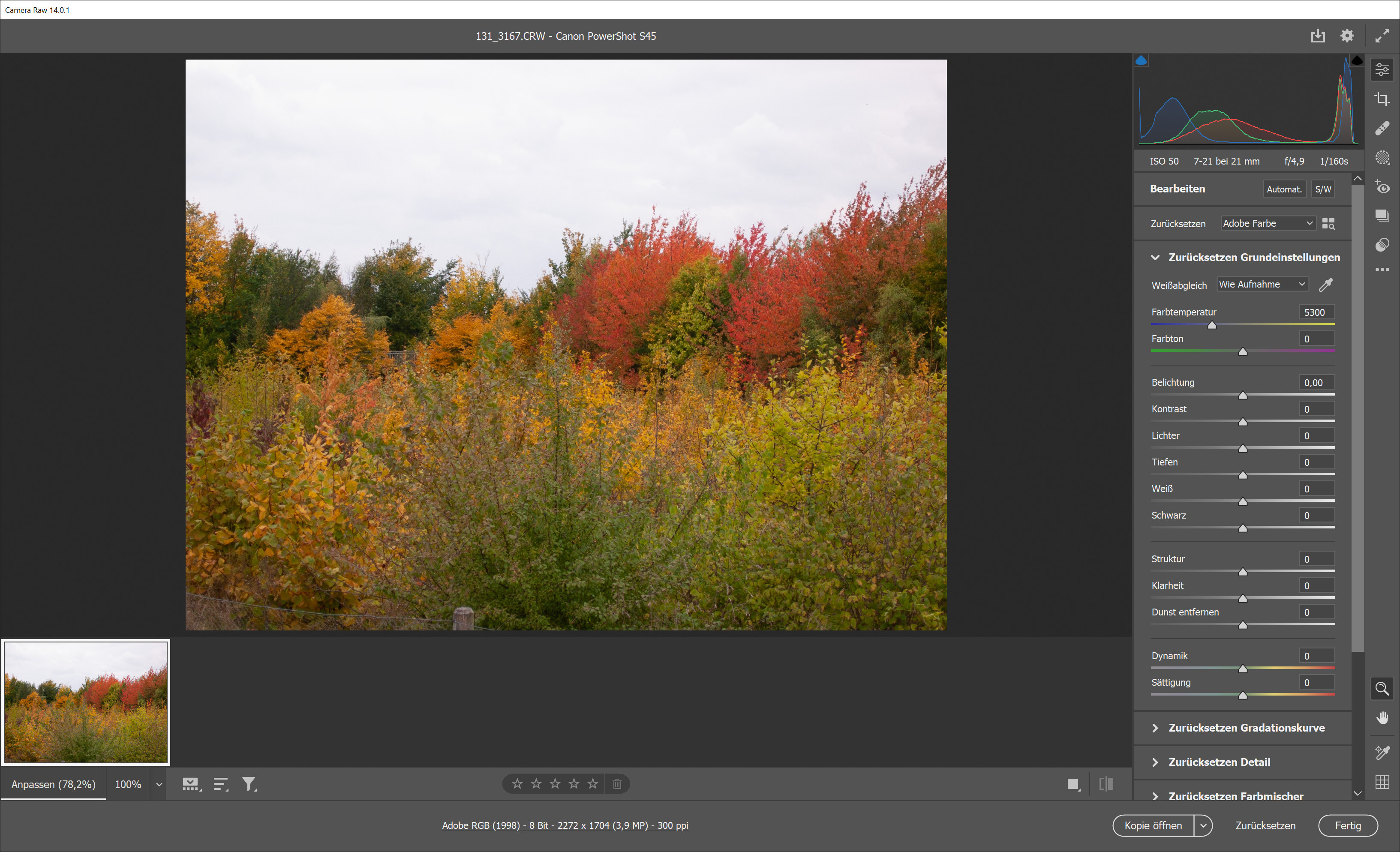Screen dimensions: 1400x852
Task: Expand the Detail section
Action: tap(1154, 762)
